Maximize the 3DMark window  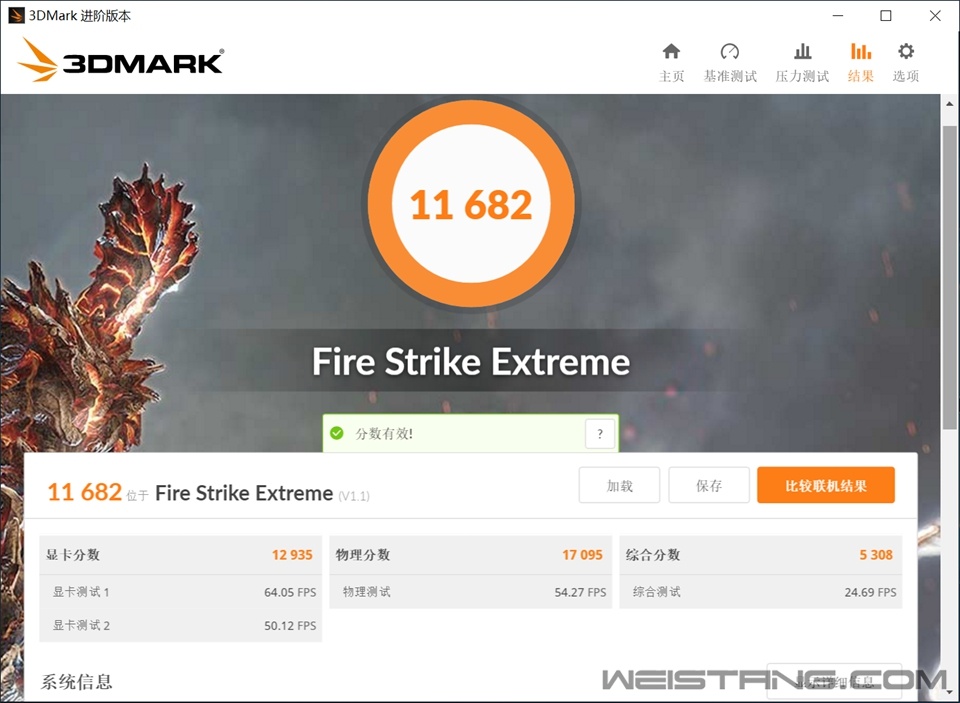(x=885, y=16)
